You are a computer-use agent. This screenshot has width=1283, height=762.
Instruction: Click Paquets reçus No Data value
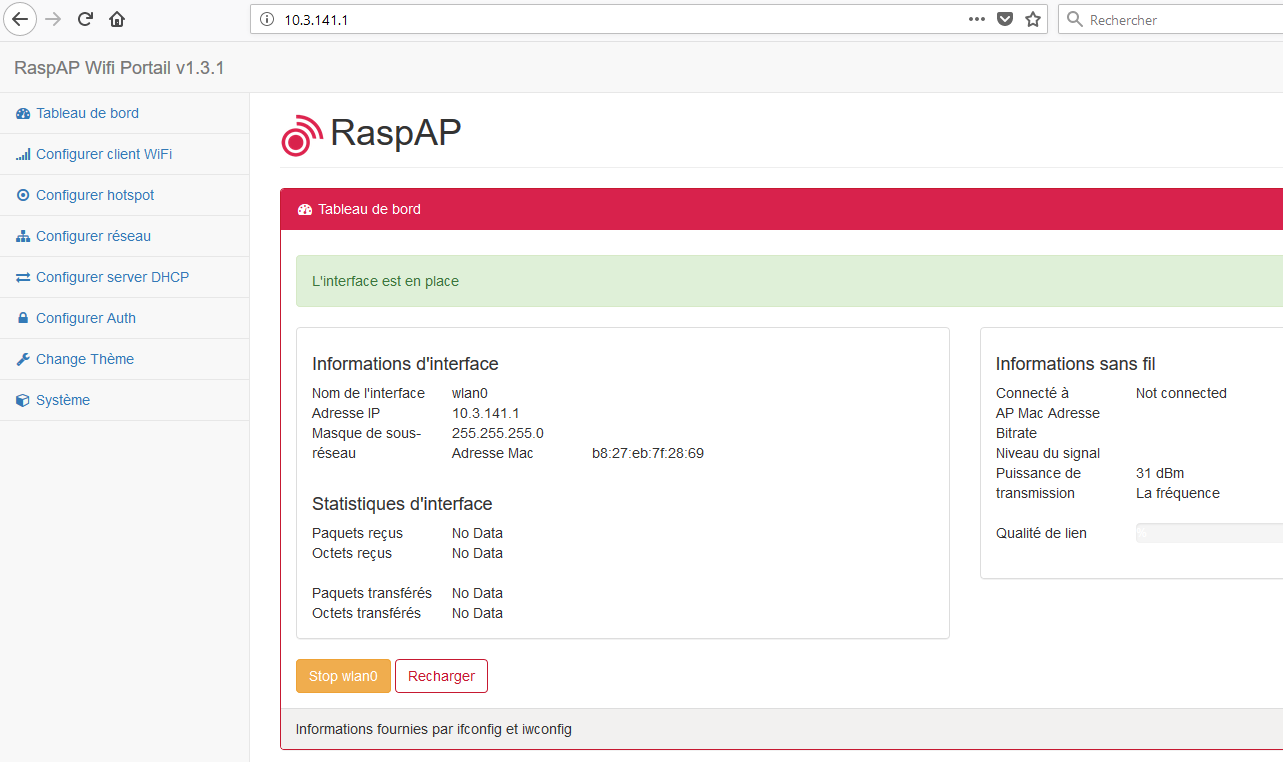pyautogui.click(x=477, y=533)
